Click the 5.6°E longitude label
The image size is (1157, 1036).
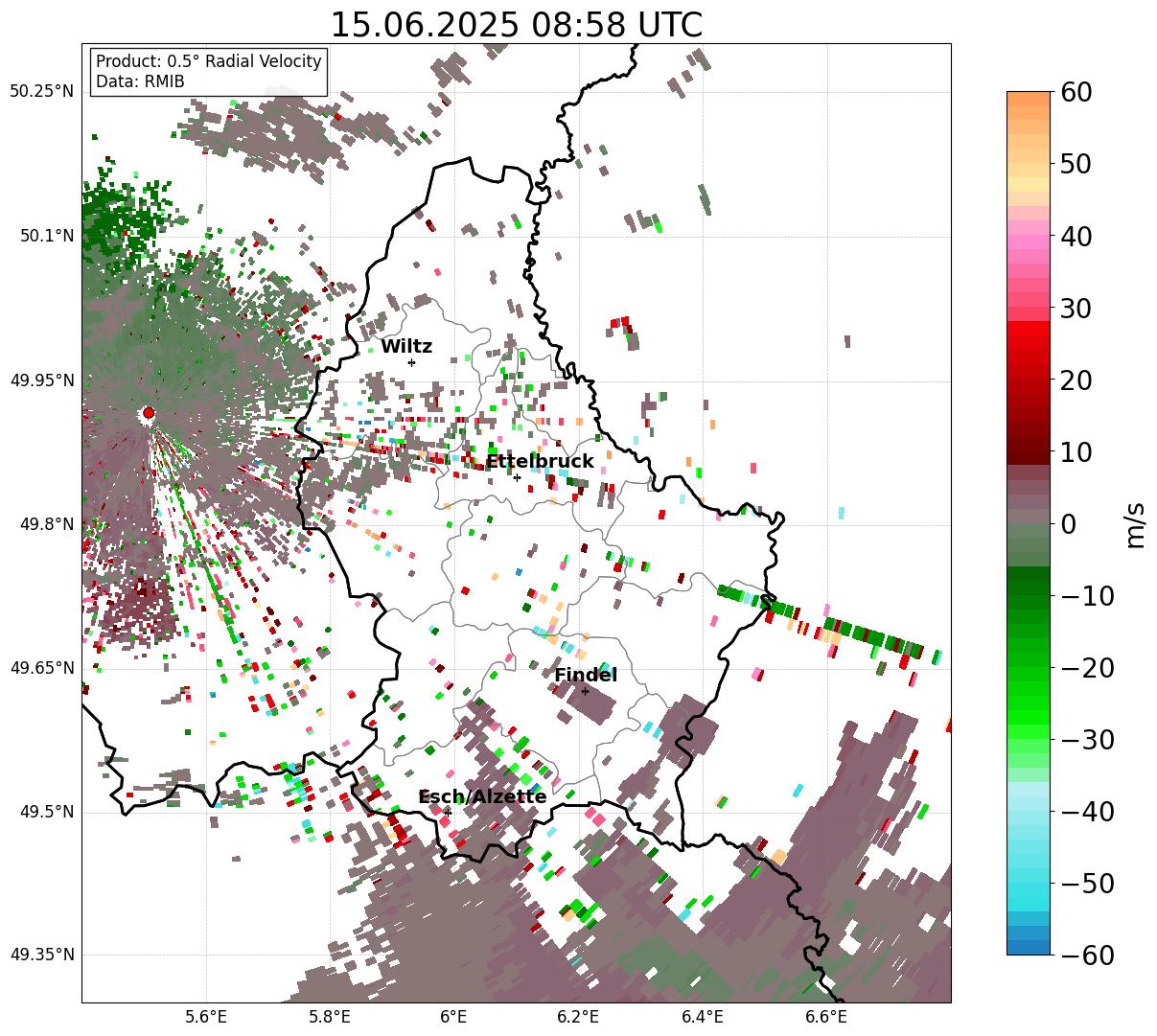(206, 1017)
